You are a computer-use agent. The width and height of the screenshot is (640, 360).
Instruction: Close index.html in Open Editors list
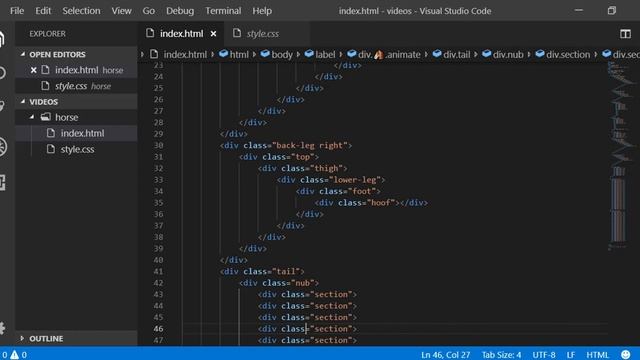coord(33,70)
